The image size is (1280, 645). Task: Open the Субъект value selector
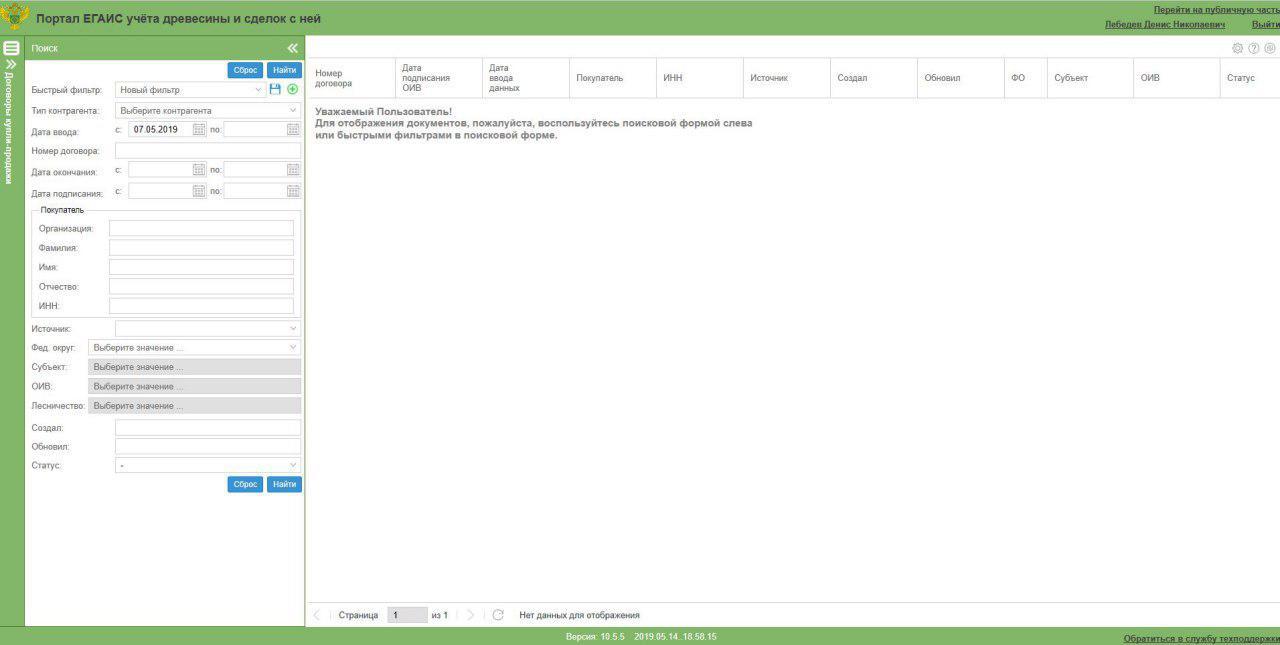point(194,367)
